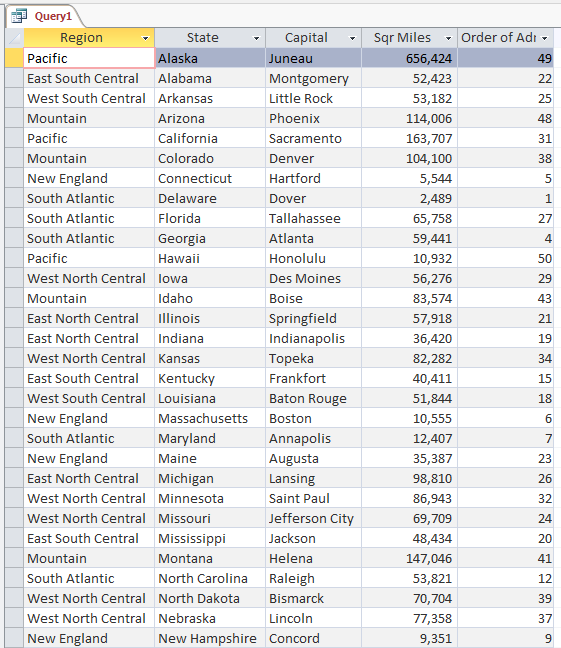The height and width of the screenshot is (648, 561).
Task: Click the Hawaii state cell
Action: [x=210, y=258]
